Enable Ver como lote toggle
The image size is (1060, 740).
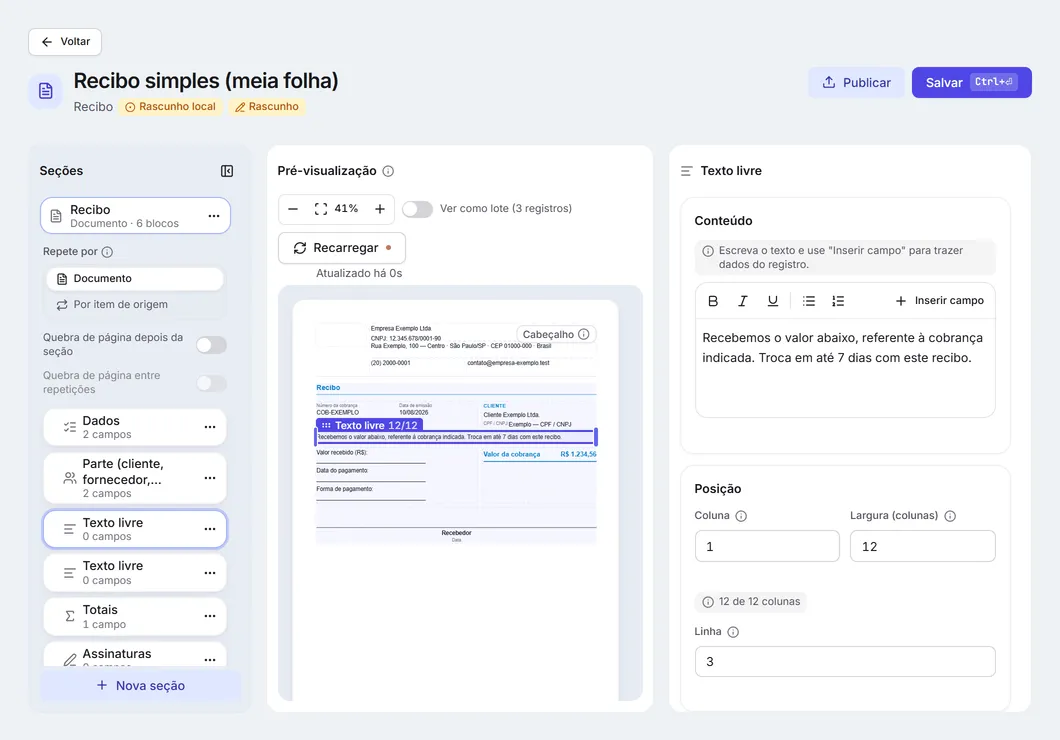coord(417,209)
